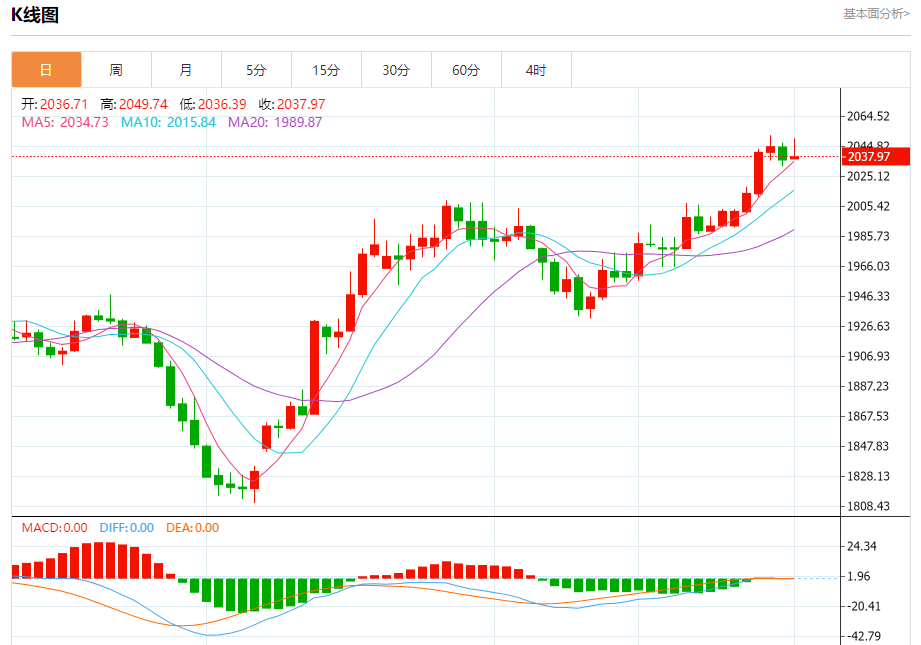Screen dimensions: 921x645
Task: Open the 基本面分析 link
Action: (x=876, y=14)
